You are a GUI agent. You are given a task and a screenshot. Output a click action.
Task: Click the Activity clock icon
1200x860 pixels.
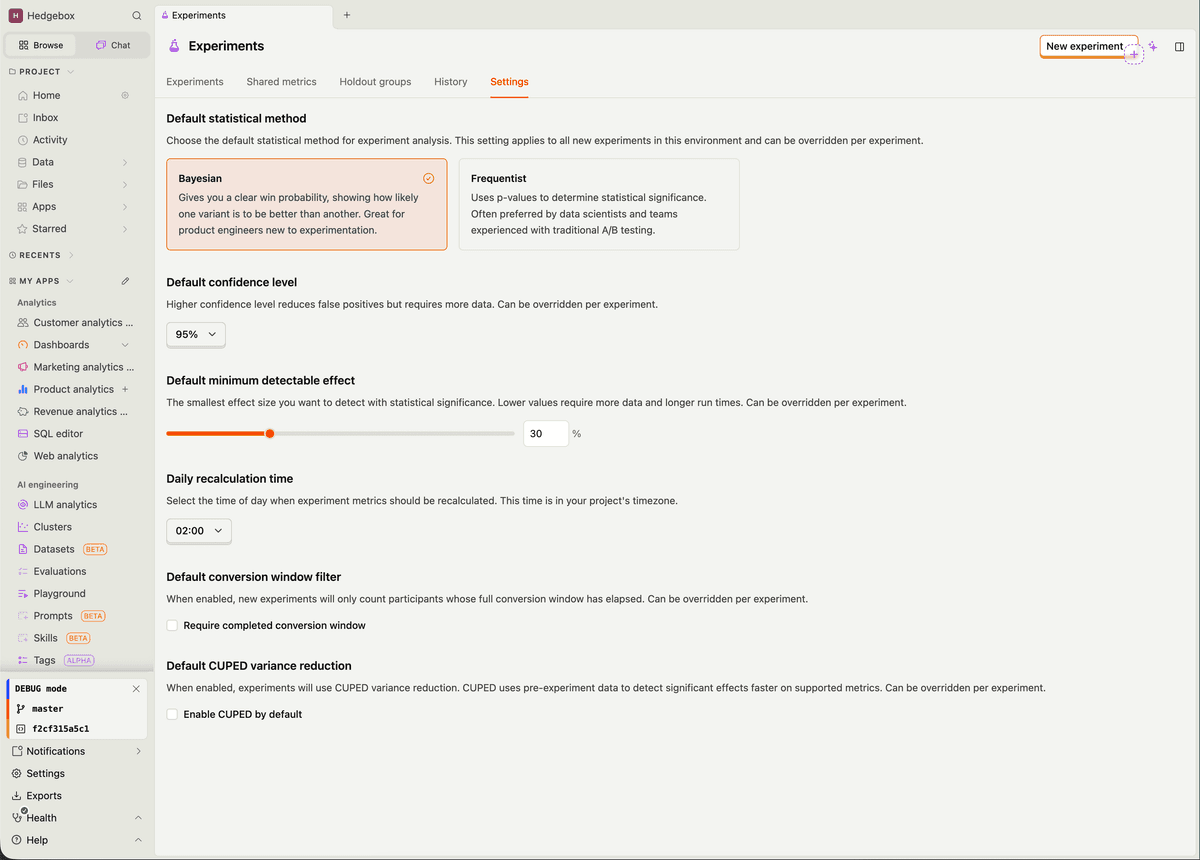(23, 140)
